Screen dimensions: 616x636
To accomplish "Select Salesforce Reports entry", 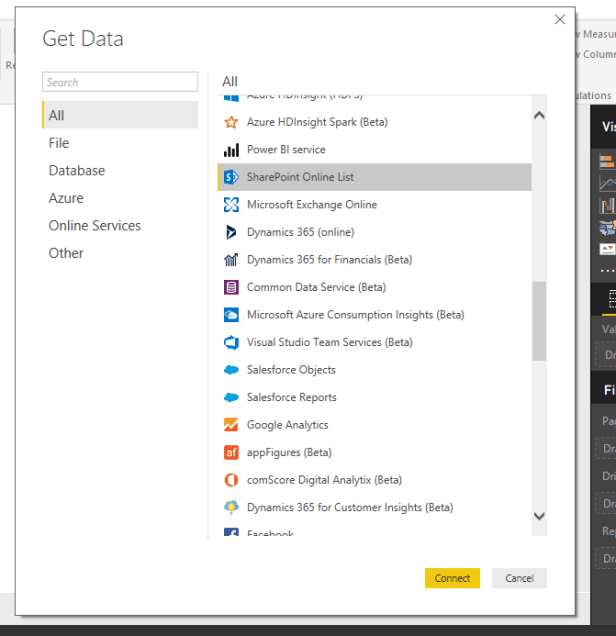I will click(x=374, y=398).
